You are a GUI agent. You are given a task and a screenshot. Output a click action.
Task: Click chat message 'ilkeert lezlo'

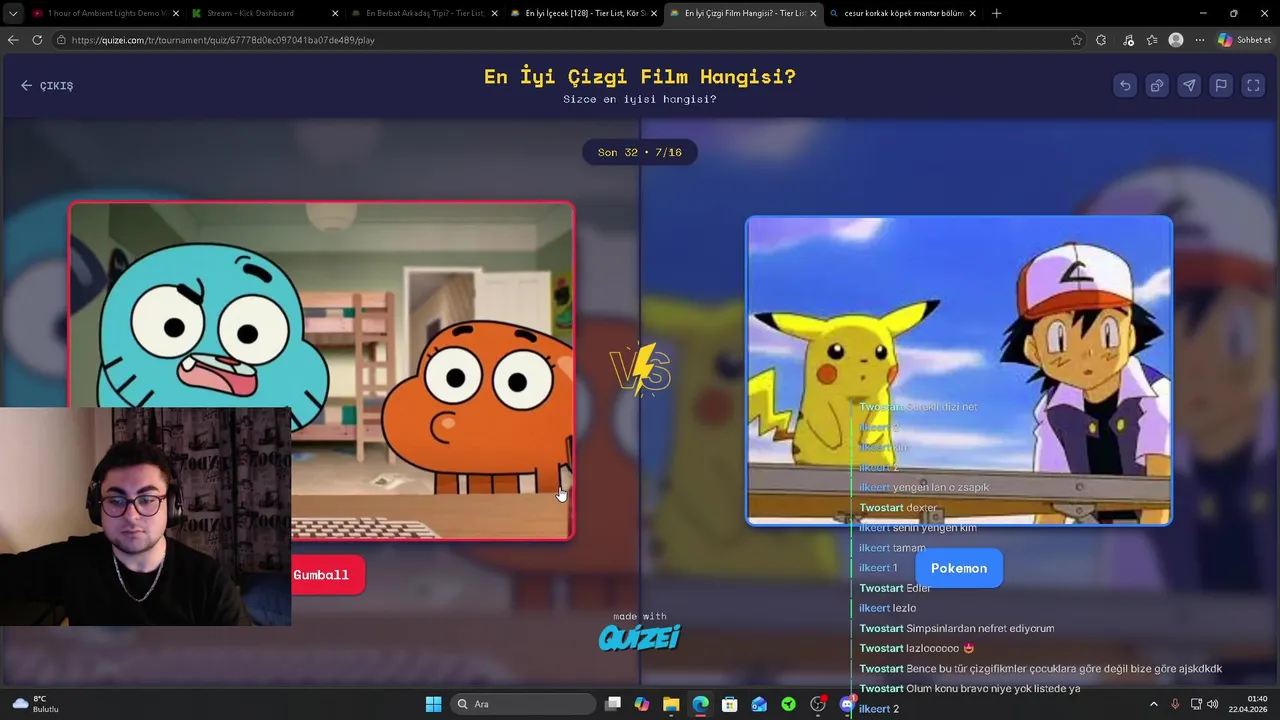pyautogui.click(x=888, y=608)
